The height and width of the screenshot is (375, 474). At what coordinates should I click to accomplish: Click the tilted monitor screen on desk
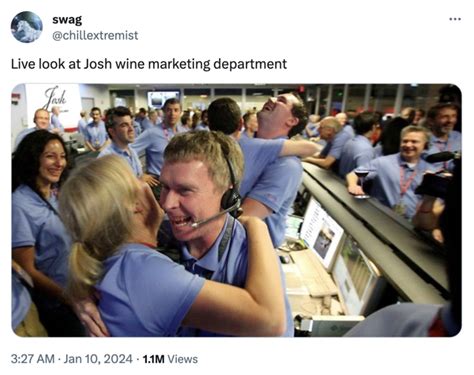tap(321, 232)
